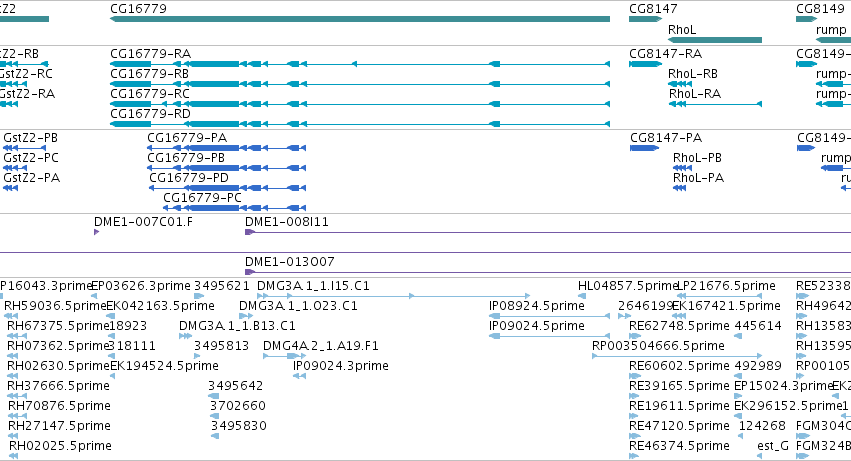Select EST RH02025.5prime
Screen dimensions: 851x461
click(60, 447)
